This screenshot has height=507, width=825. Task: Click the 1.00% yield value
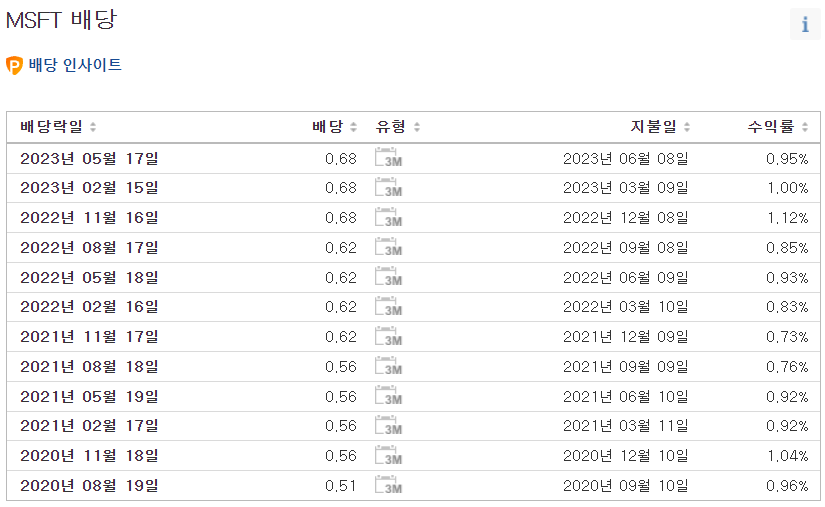click(x=788, y=188)
